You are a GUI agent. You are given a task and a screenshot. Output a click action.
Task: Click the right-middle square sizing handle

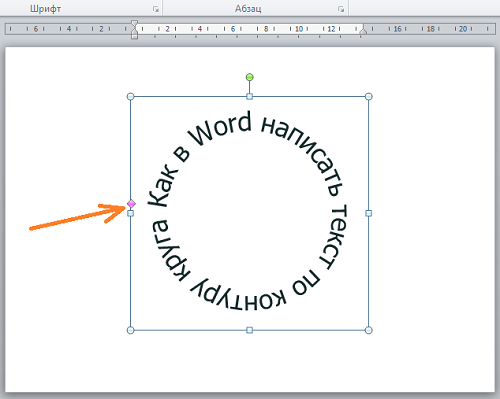point(368,213)
